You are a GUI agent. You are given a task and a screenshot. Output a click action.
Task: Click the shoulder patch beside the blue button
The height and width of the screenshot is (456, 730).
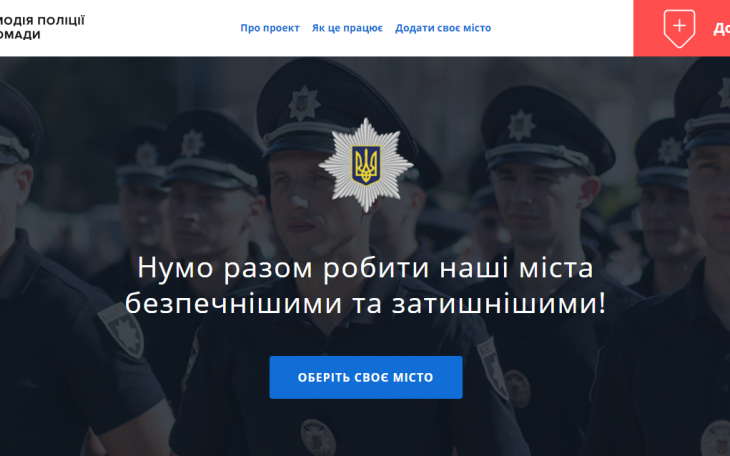(492, 368)
